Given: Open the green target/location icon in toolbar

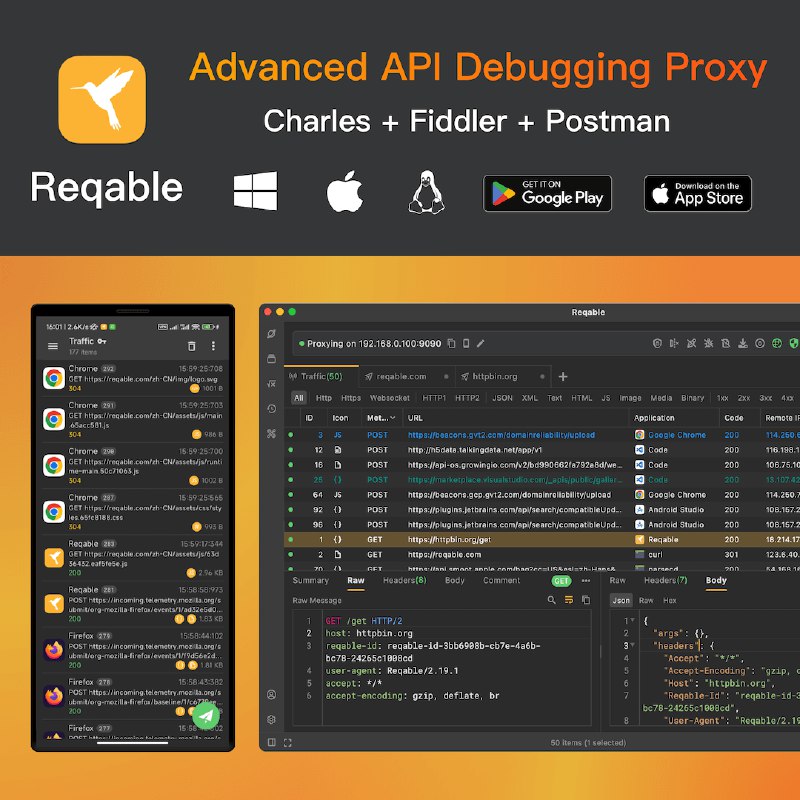Looking at the screenshot, I should [776, 343].
